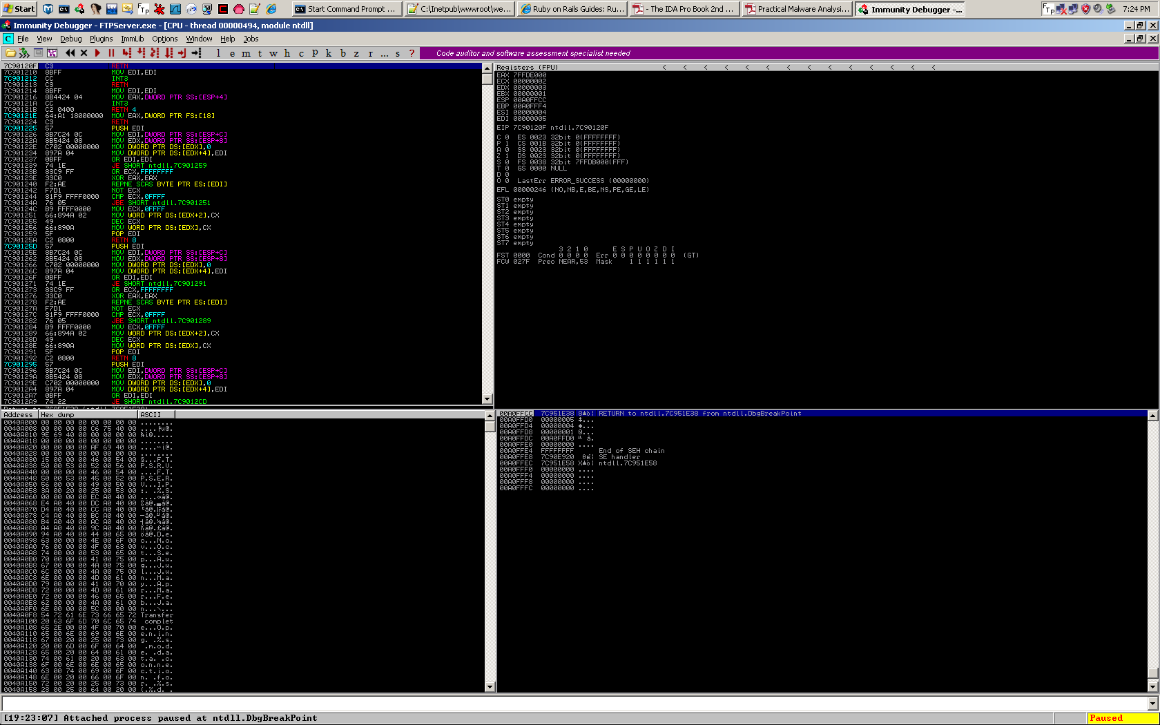Click the Pause execution icon in toolbar
Image resolution: width=1160 pixels, height=725 pixels.
point(110,53)
